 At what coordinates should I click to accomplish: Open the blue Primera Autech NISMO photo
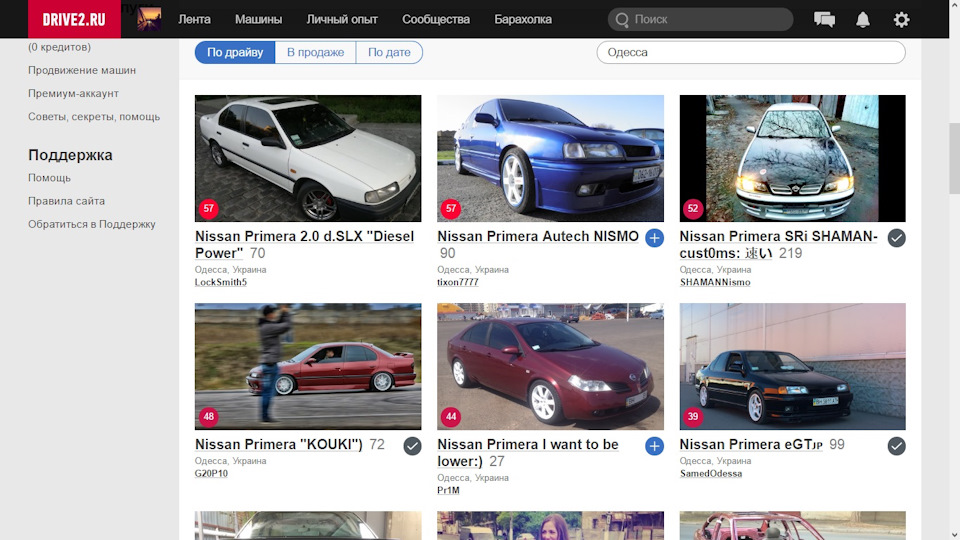click(550, 158)
